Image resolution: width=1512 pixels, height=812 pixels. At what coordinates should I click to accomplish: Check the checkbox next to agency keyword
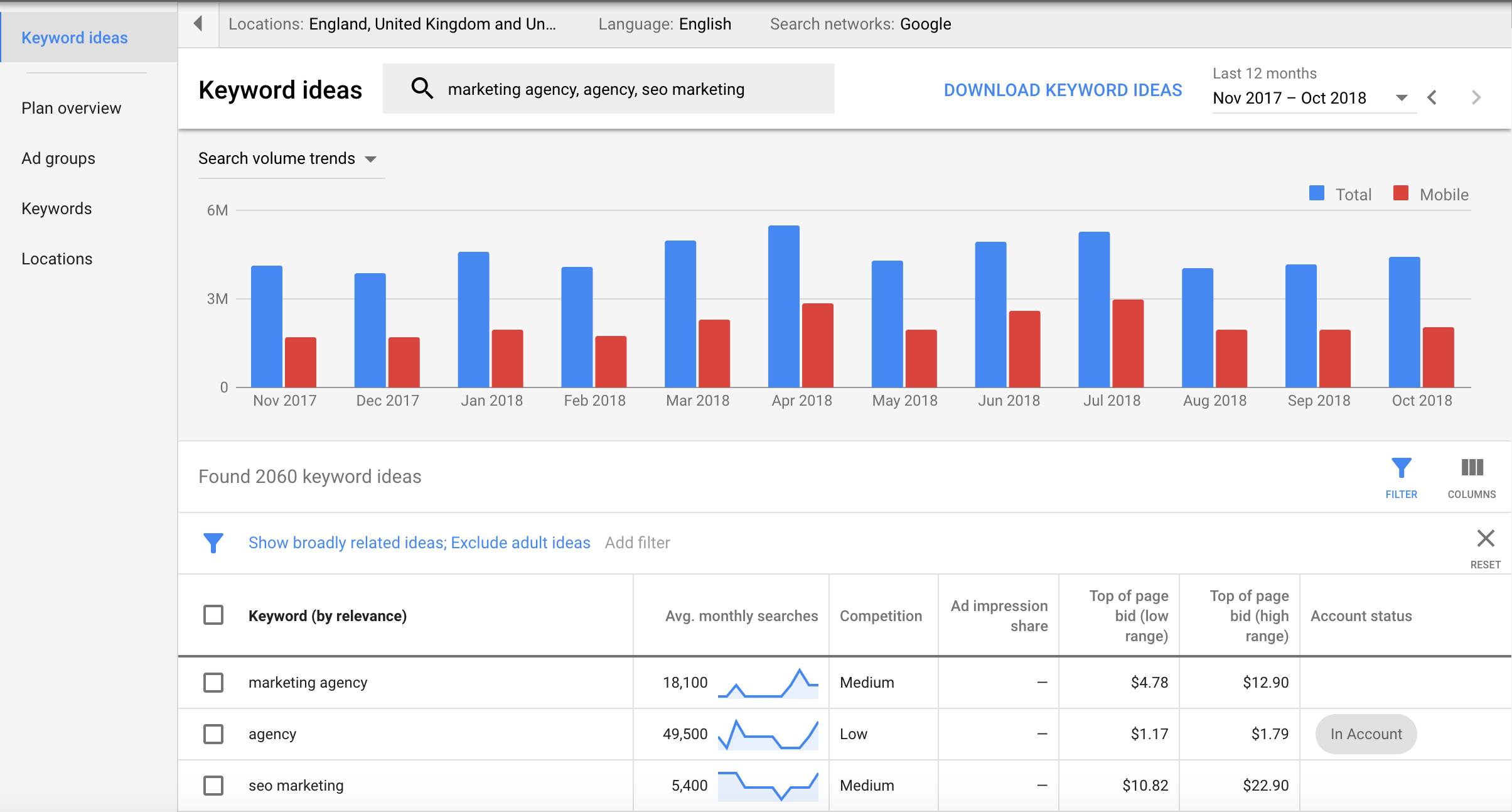click(214, 732)
